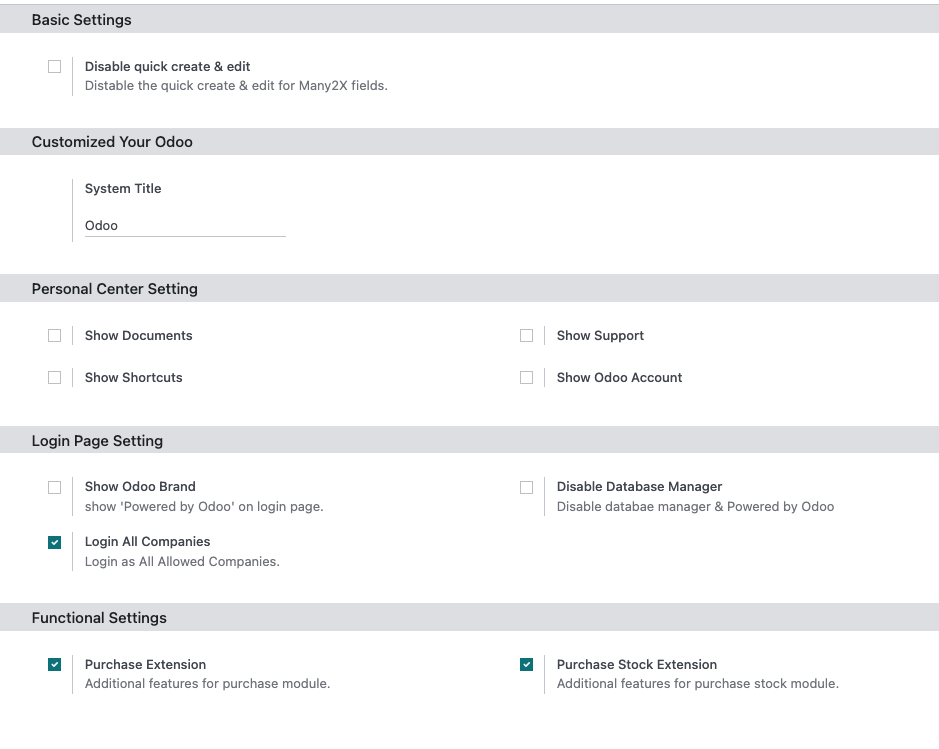Select the Functional Settings section header
This screenshot has width=939, height=749.
coord(99,618)
